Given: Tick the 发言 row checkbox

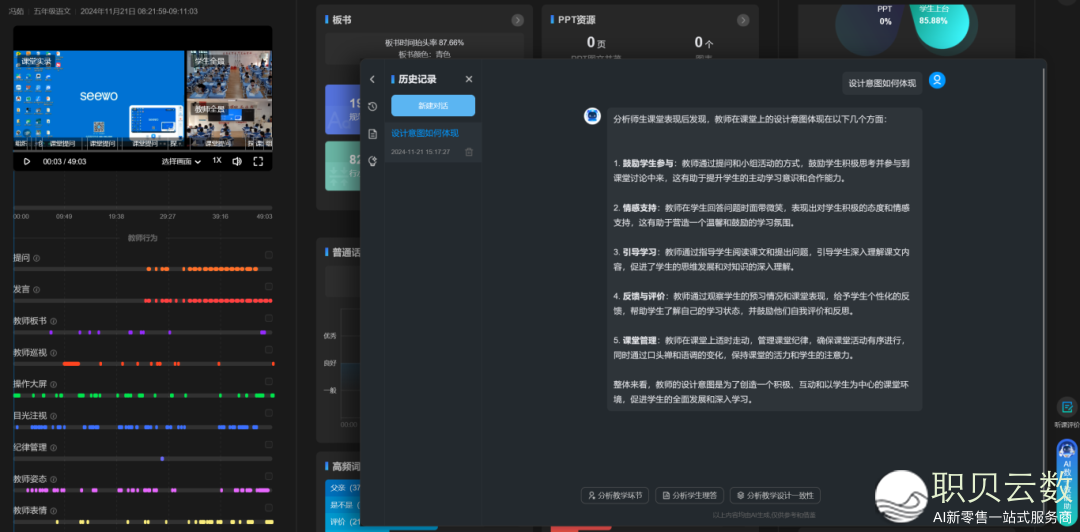Looking at the screenshot, I should click(269, 287).
